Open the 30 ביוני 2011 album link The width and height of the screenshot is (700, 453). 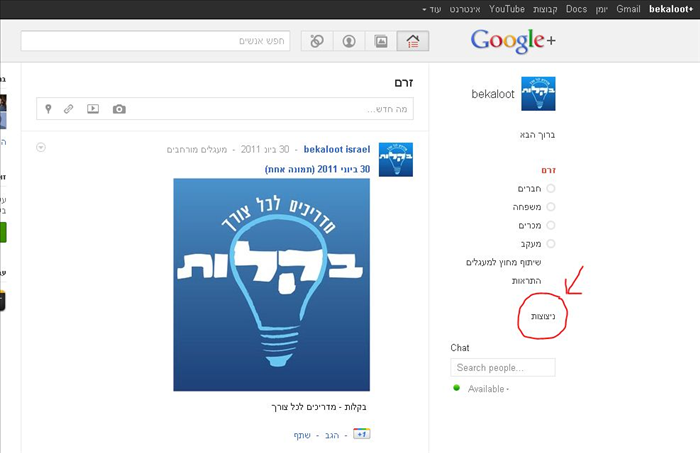click(317, 169)
